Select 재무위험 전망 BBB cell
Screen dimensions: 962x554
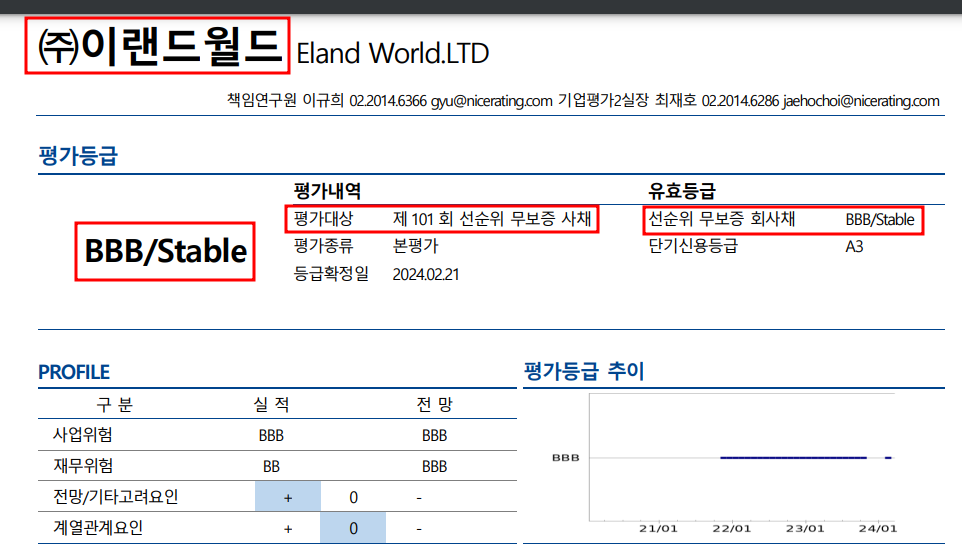coord(434,467)
